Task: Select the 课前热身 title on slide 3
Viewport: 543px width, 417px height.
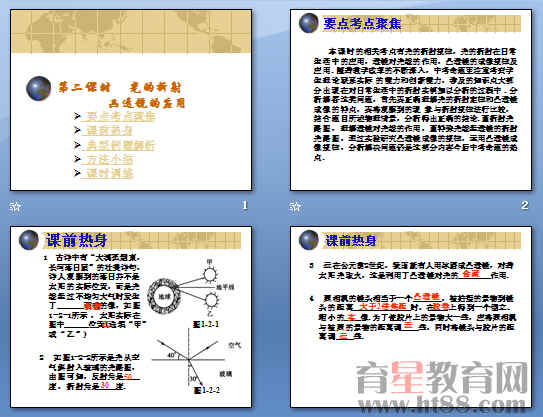Action: point(77,240)
